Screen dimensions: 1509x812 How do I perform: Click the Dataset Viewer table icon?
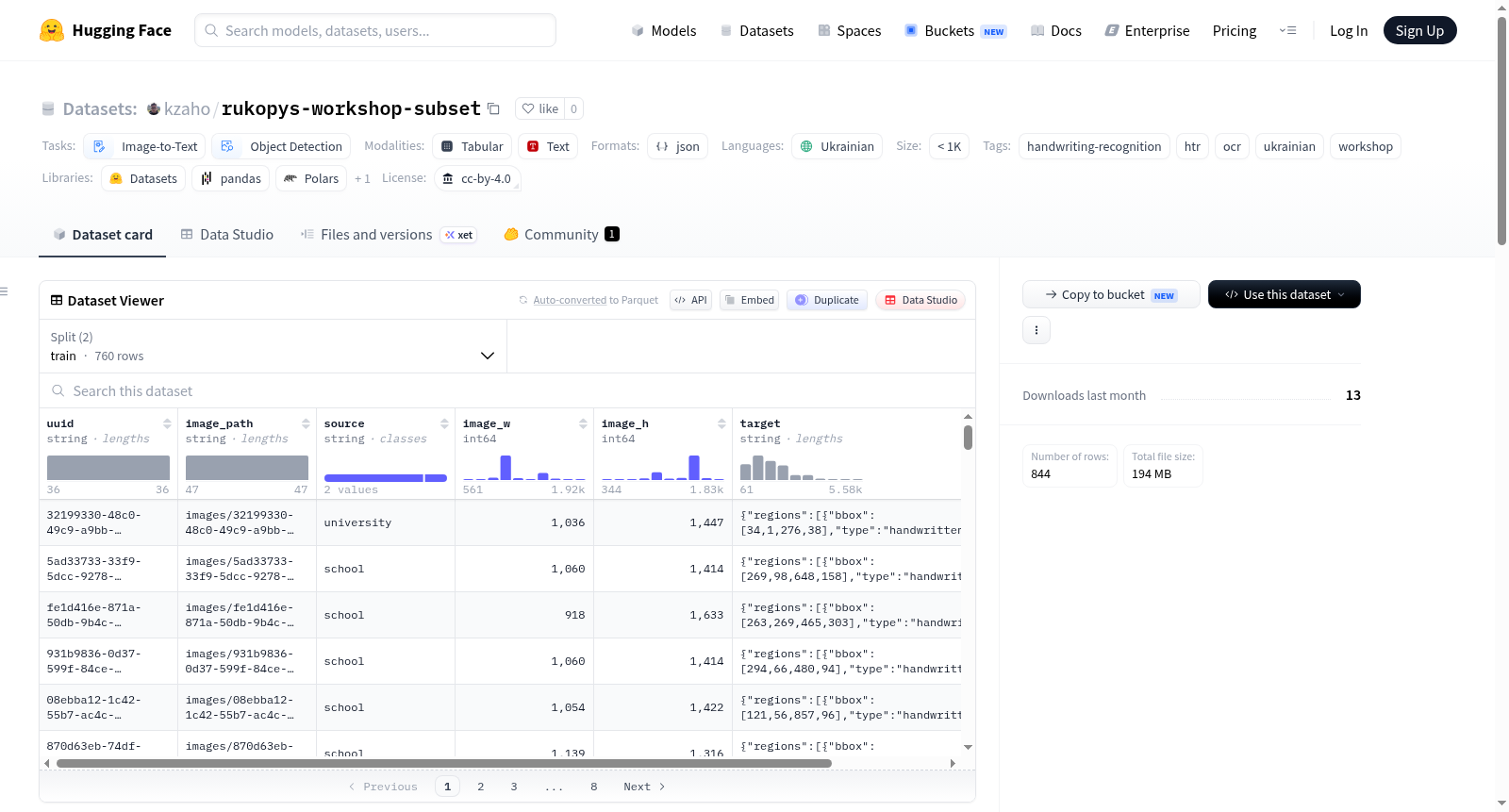tap(57, 300)
